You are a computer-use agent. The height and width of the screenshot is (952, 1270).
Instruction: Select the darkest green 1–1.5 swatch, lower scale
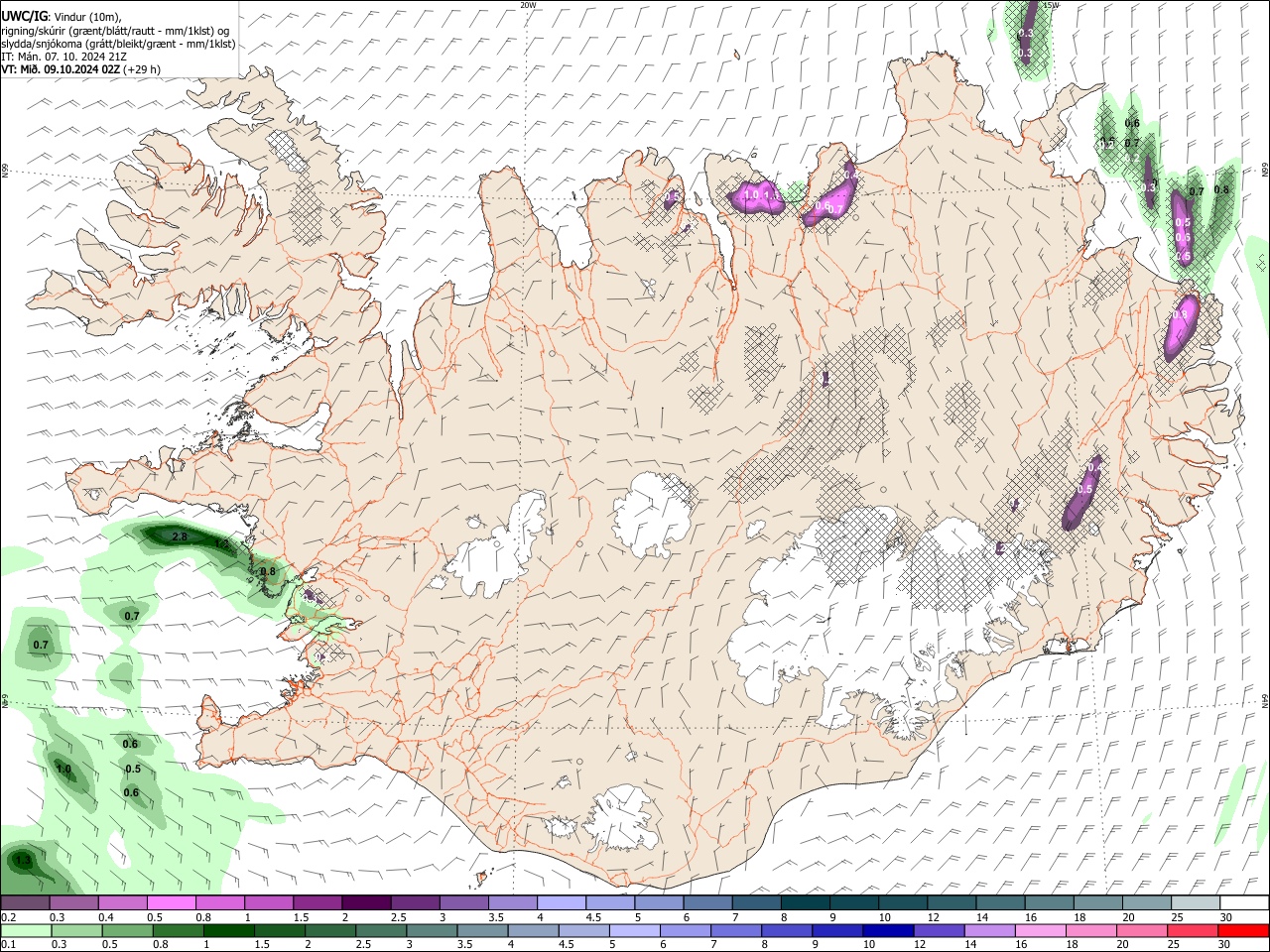[x=229, y=930]
